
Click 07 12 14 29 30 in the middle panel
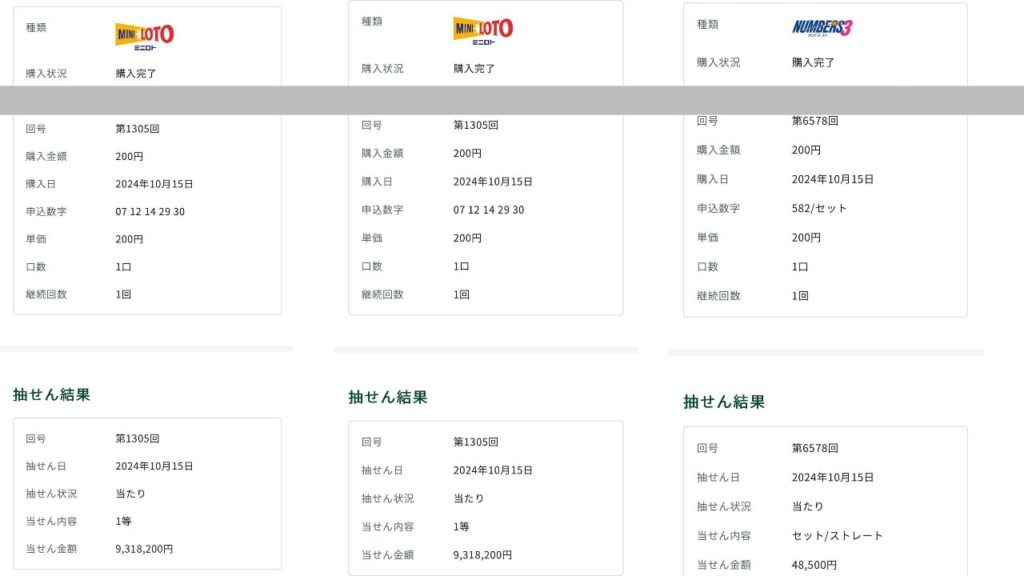(x=488, y=210)
